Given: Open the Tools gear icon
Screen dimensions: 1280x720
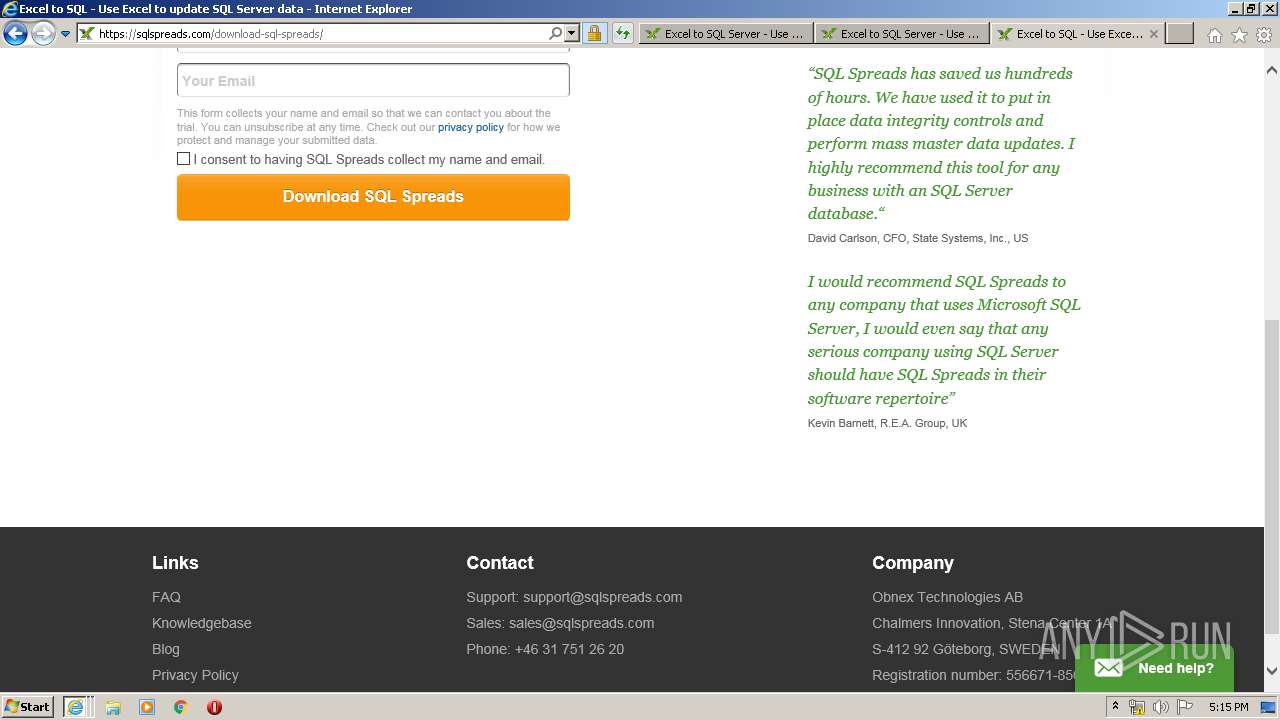Looking at the screenshot, I should (x=1264, y=35).
